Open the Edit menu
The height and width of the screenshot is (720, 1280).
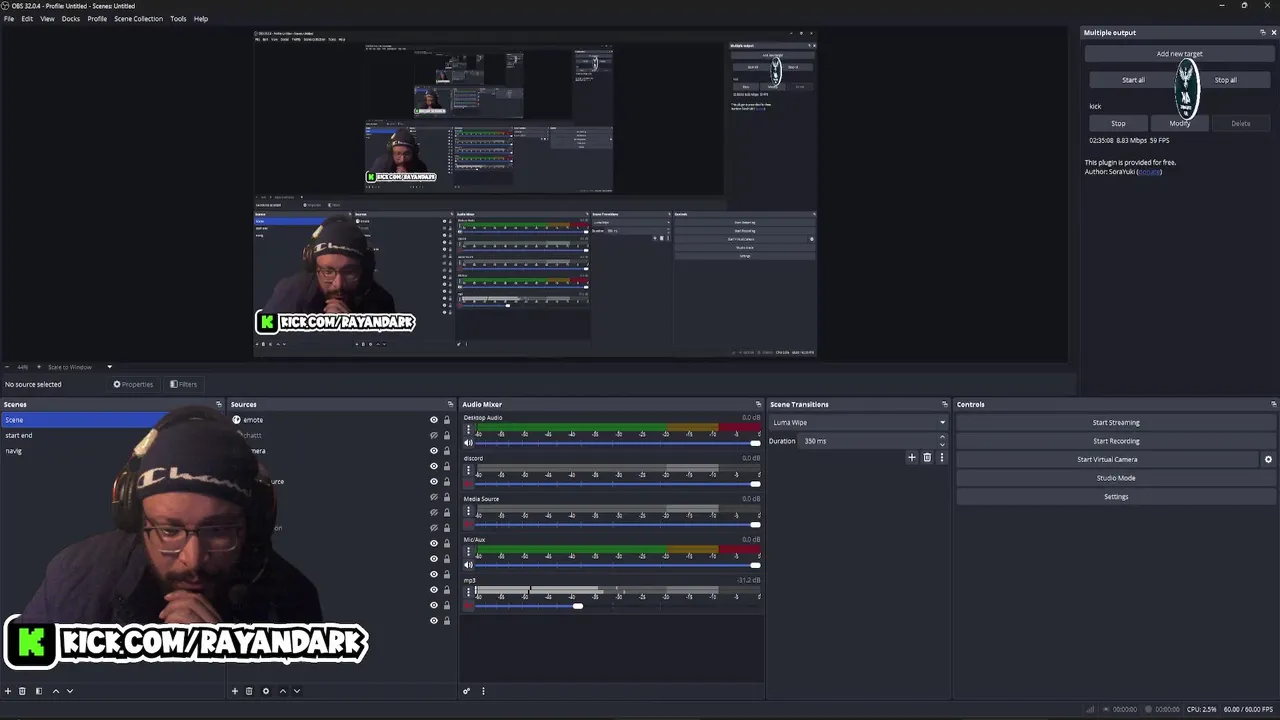click(x=27, y=19)
